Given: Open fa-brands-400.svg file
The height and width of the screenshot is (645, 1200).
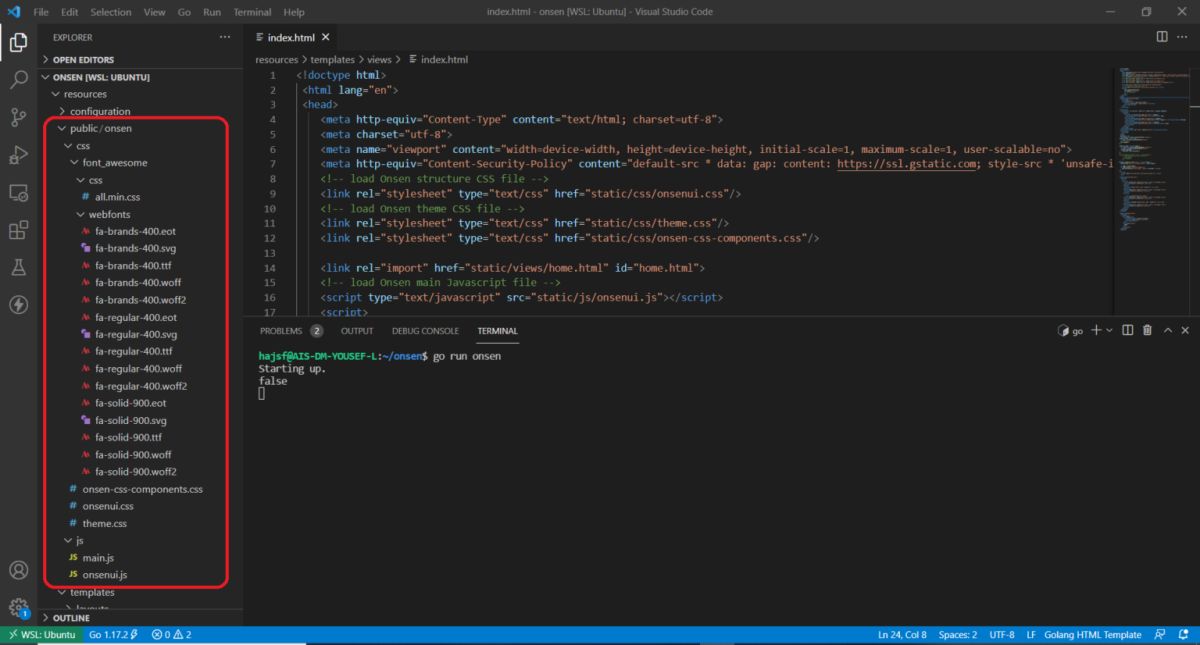Looking at the screenshot, I should tap(140, 248).
